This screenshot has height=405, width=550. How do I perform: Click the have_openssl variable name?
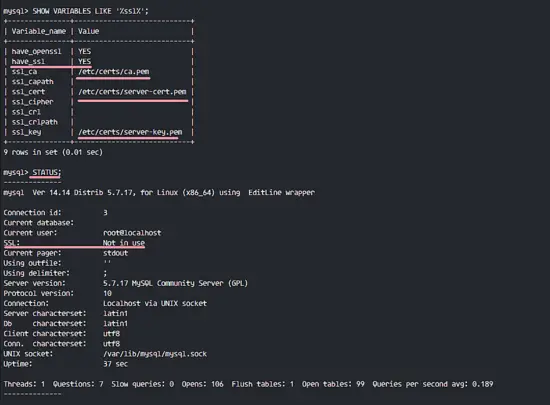click(36, 52)
